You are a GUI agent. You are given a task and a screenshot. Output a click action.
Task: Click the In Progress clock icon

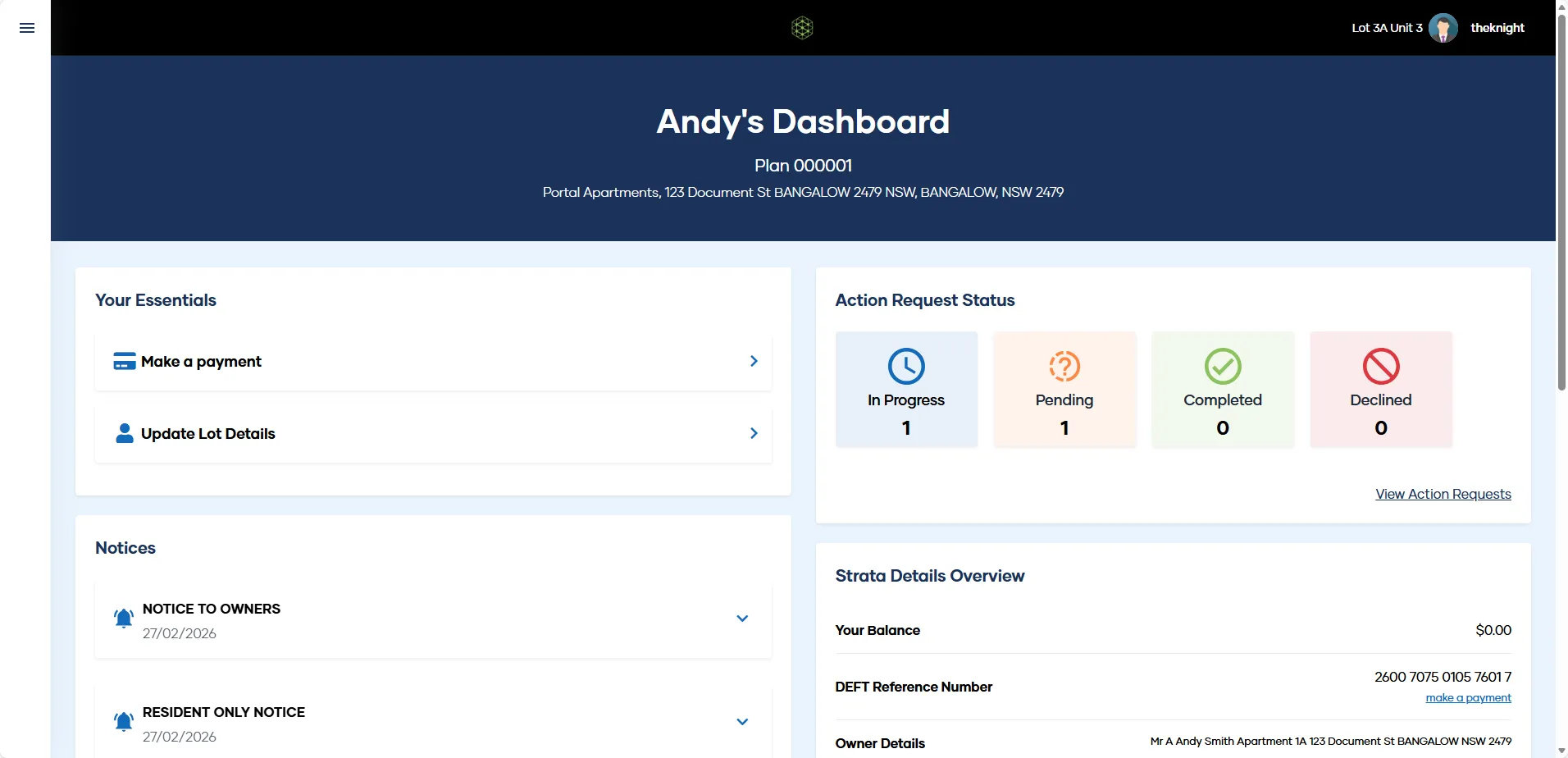pos(906,366)
